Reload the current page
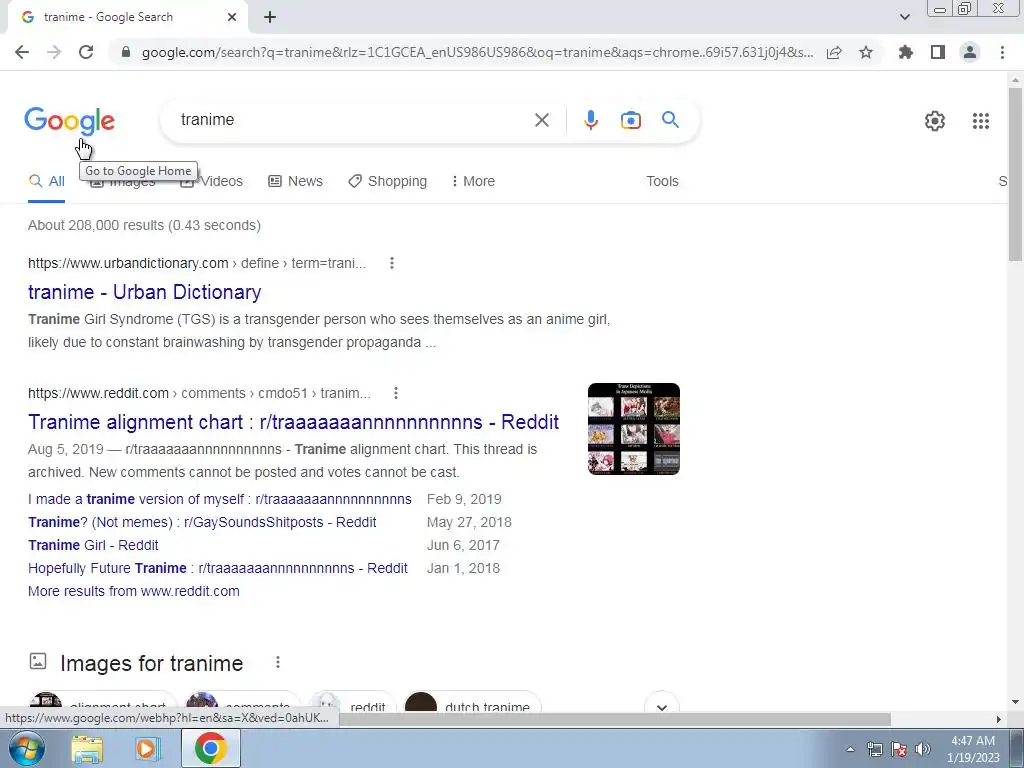This screenshot has width=1024, height=768. [x=86, y=52]
